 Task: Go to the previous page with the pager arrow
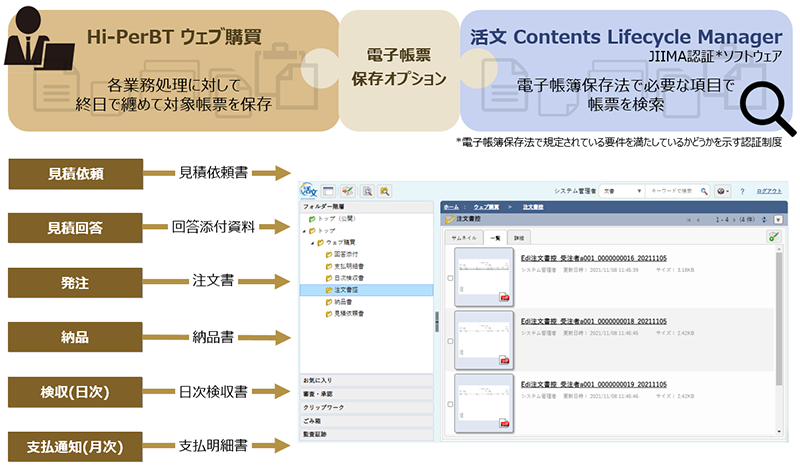click(698, 220)
